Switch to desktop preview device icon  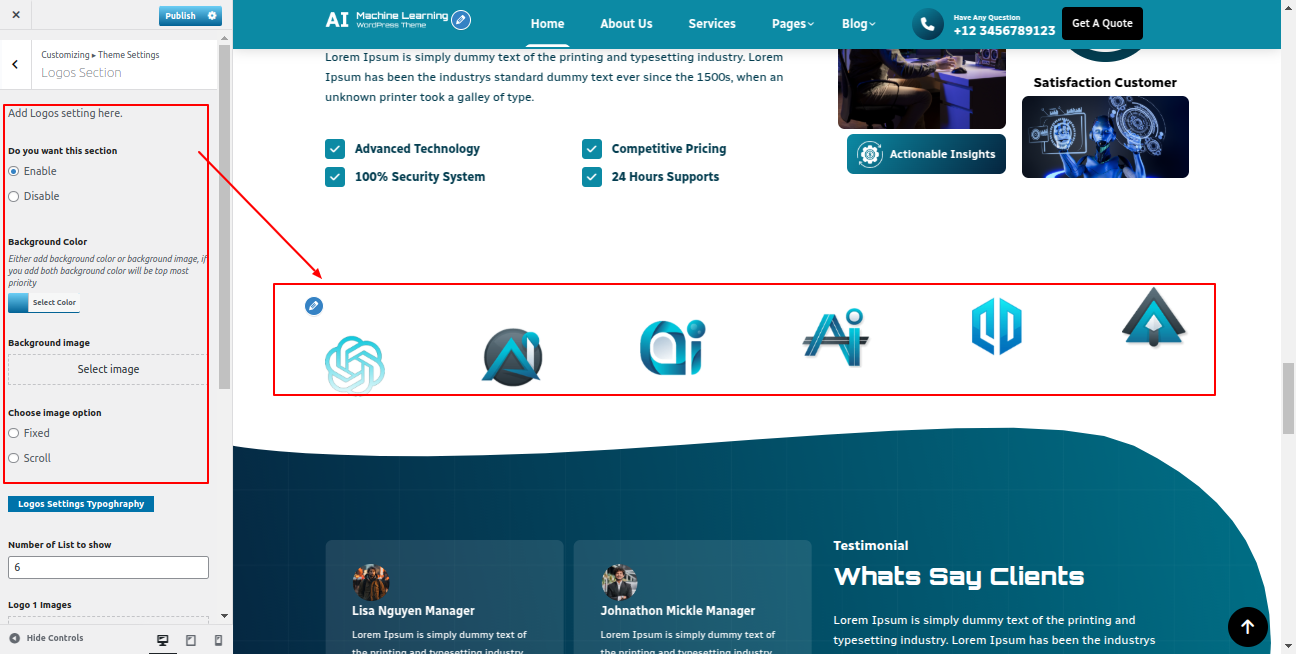coord(163,640)
